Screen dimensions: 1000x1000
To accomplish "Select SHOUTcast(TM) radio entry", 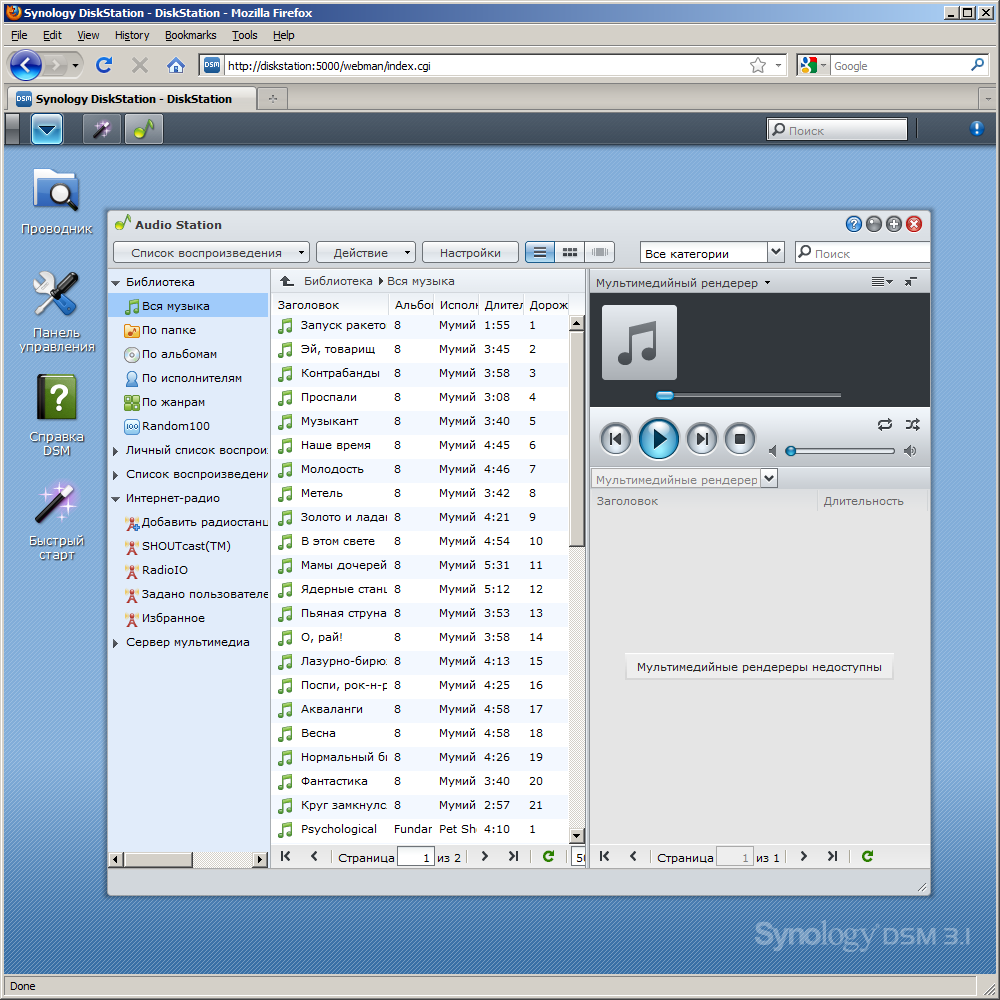I will pyautogui.click(x=186, y=546).
